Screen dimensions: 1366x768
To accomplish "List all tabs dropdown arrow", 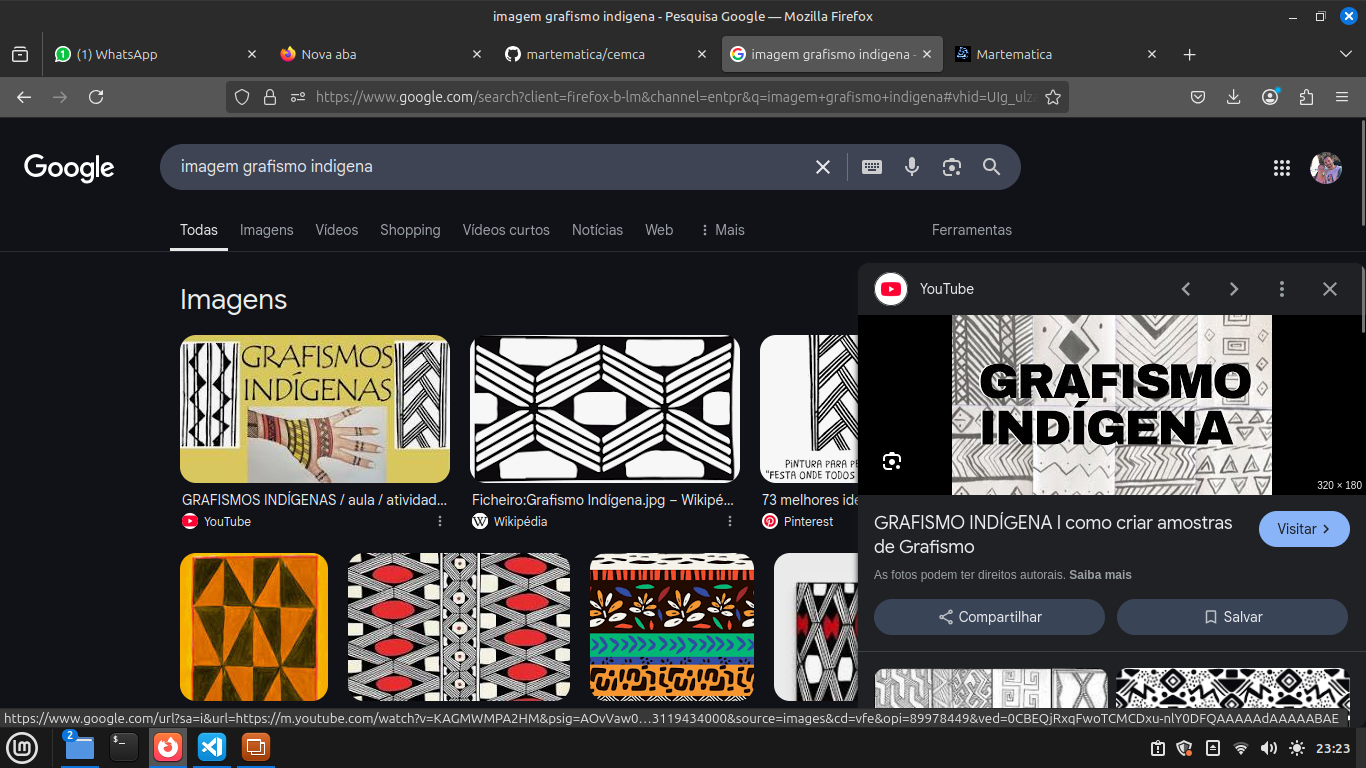I will click(1346, 54).
